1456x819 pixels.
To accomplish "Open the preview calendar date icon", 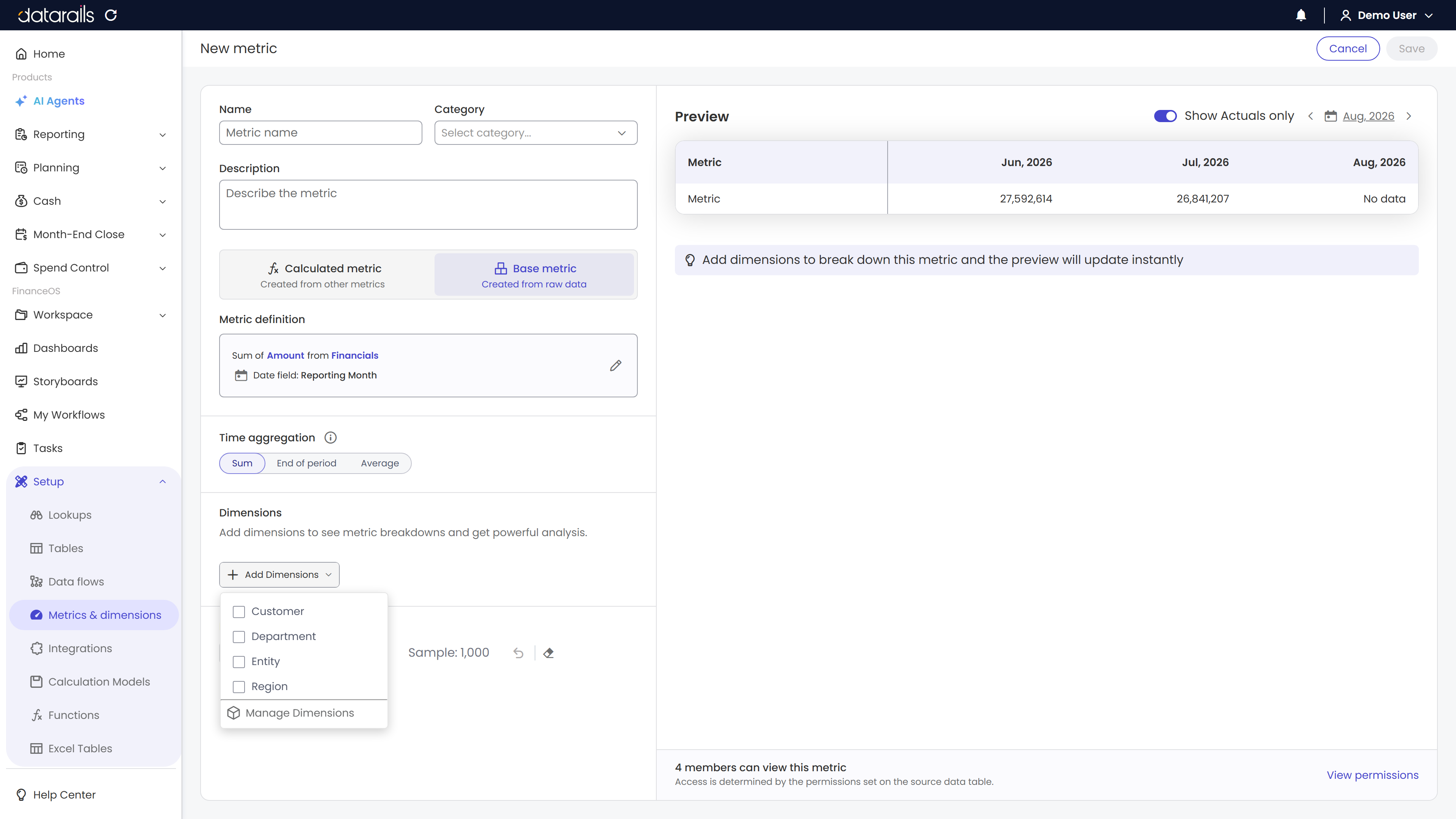I will (x=1330, y=116).
